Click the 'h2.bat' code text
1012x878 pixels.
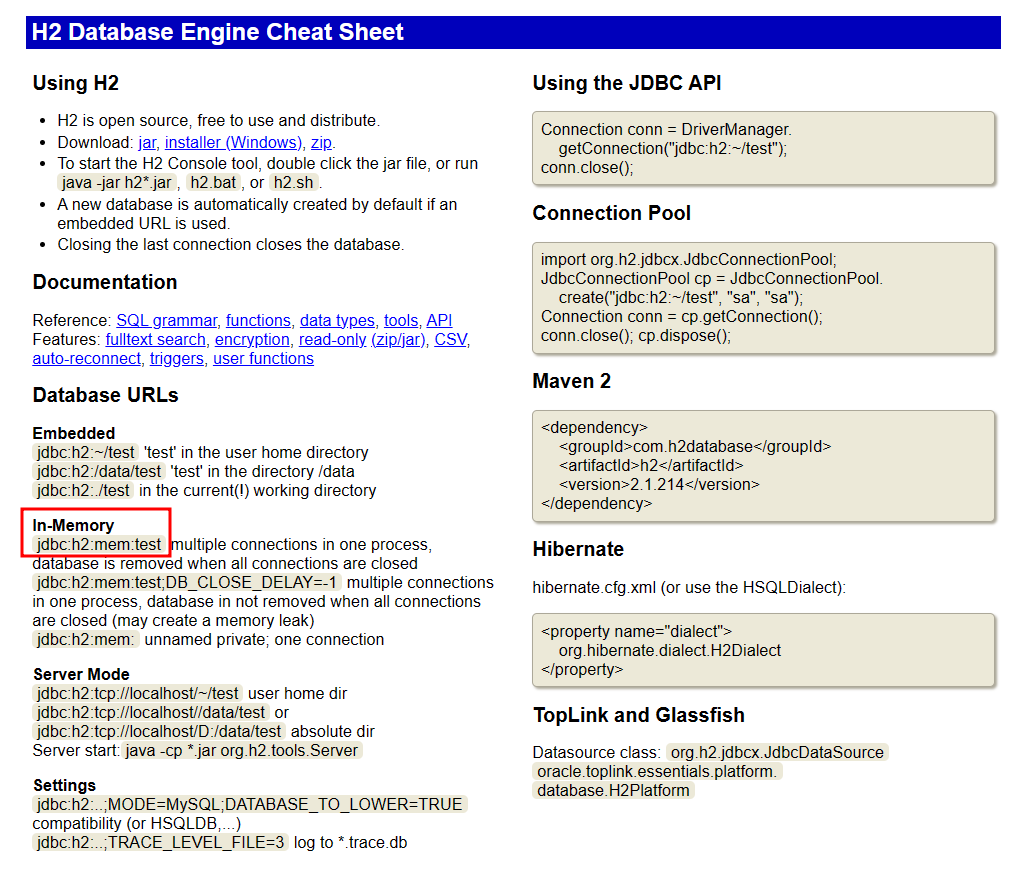pos(213,183)
